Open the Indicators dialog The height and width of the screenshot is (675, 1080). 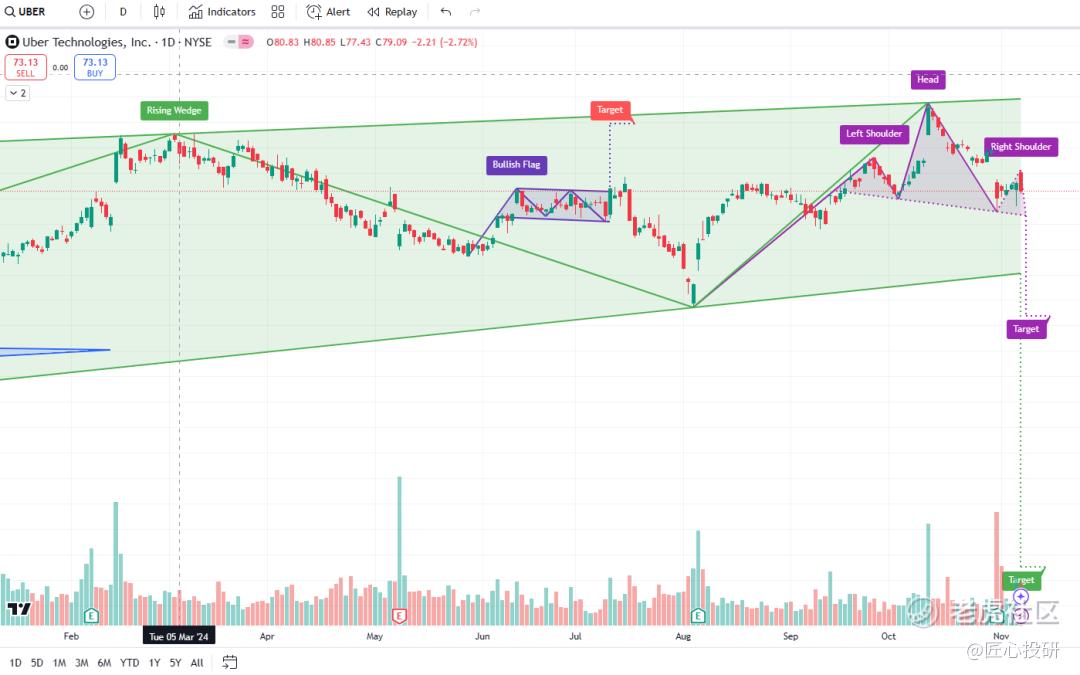(222, 12)
